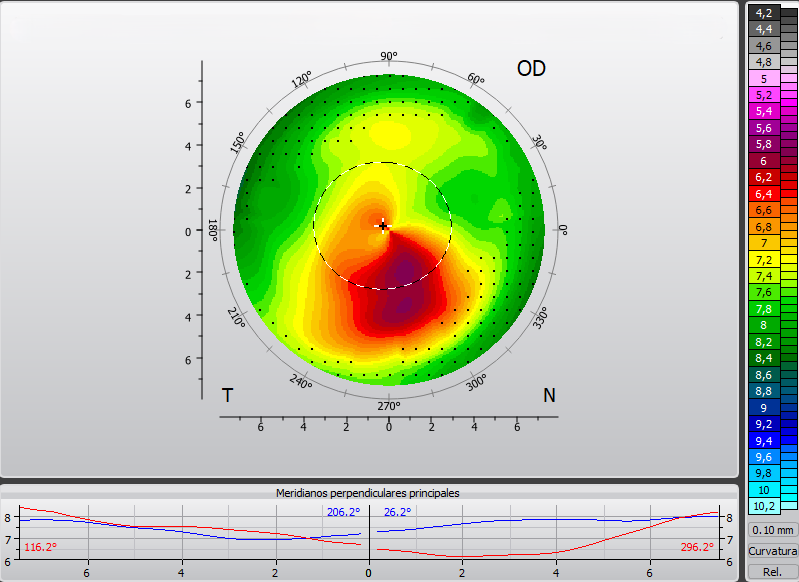Choose the dark red 6 swatch
Image resolution: width=799 pixels, height=582 pixels.
[x=764, y=161]
